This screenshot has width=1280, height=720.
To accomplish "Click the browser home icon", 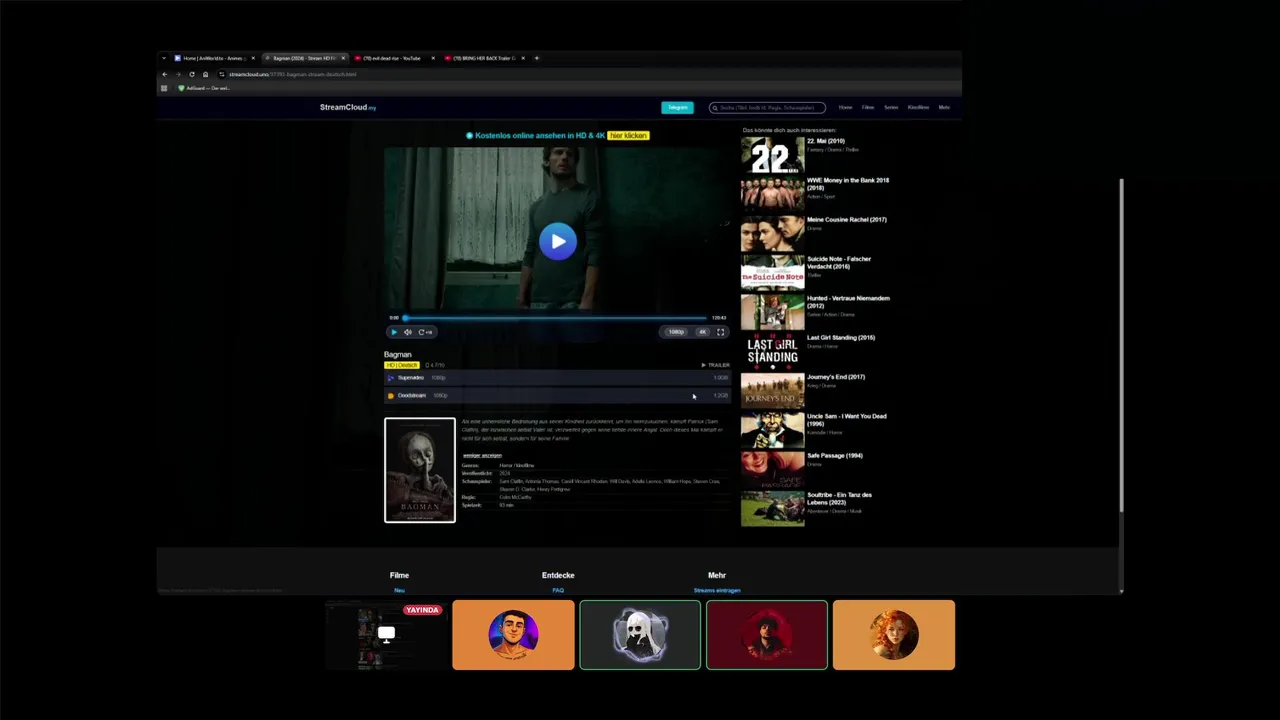I will click(x=205, y=74).
